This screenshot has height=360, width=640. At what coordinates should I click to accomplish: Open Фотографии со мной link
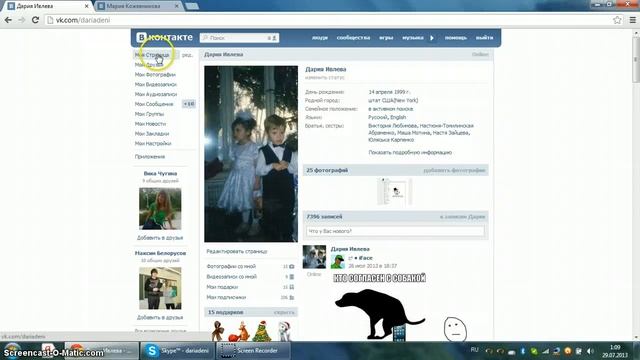(231, 266)
